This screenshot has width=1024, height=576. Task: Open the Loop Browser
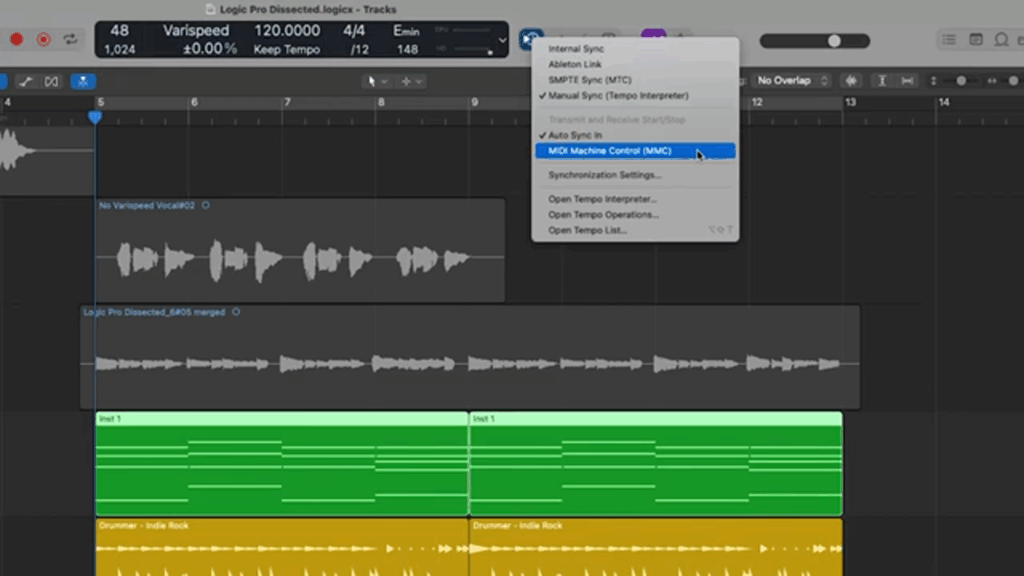pos(1001,40)
